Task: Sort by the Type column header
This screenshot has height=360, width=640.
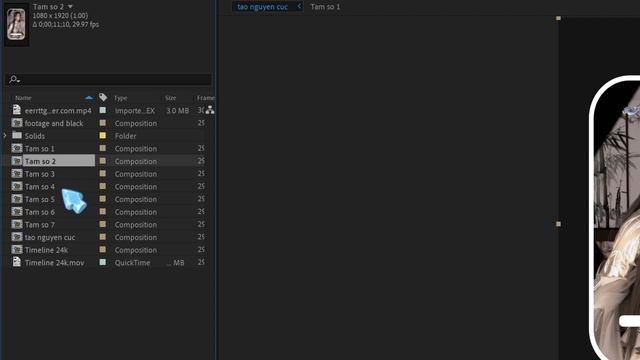Action: click(x=120, y=98)
